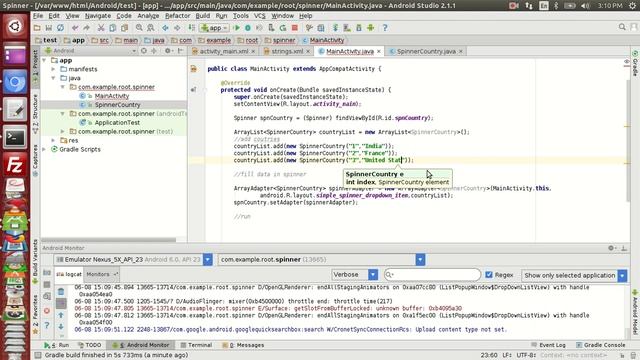The image size is (640, 360).
Task: Navigate Forward with the right arrow icon
Action: pyautogui.click(x=177, y=28)
